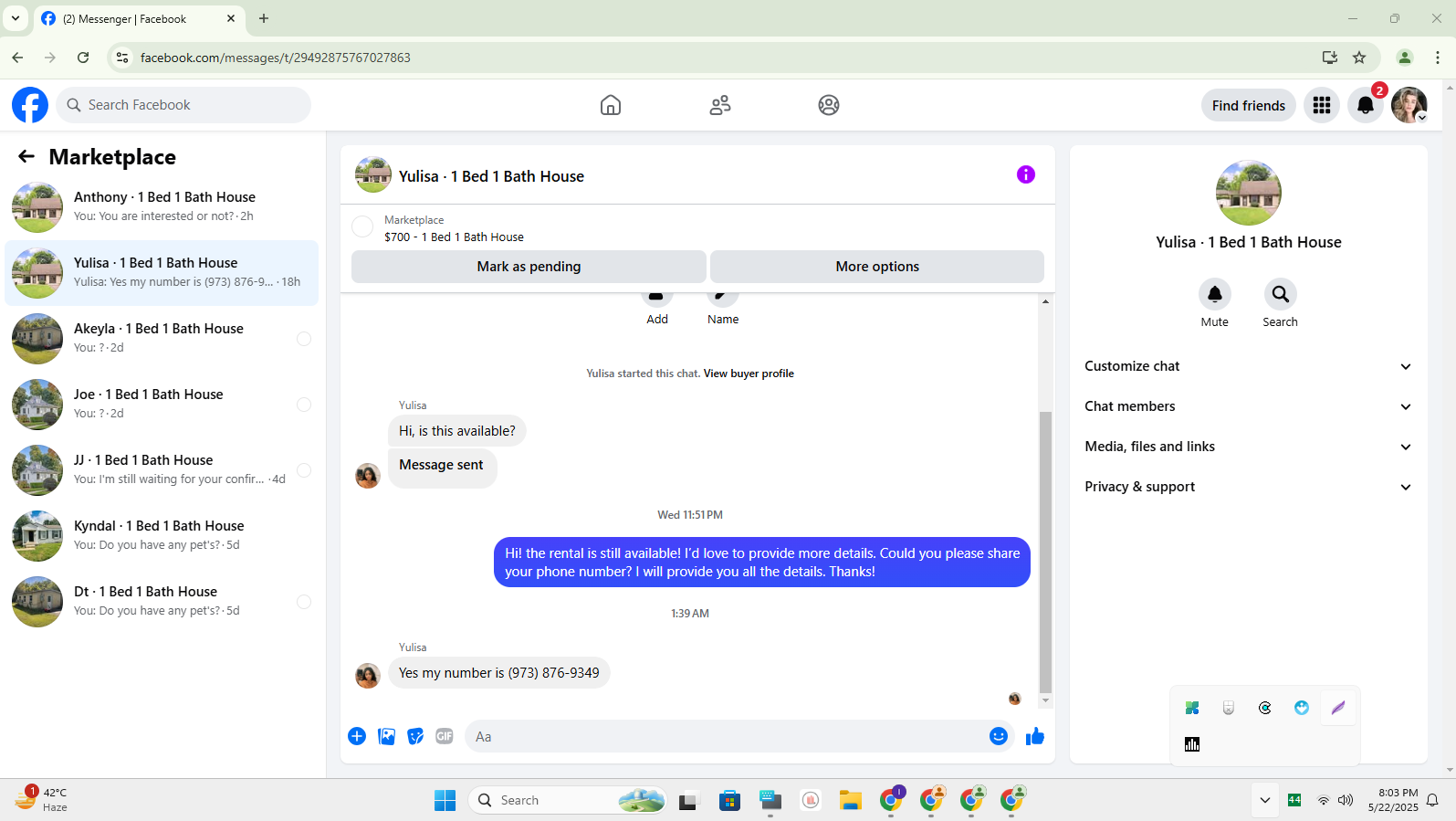The image size is (1456, 821).
Task: Click the blue download tray icon
Action: point(1302,708)
